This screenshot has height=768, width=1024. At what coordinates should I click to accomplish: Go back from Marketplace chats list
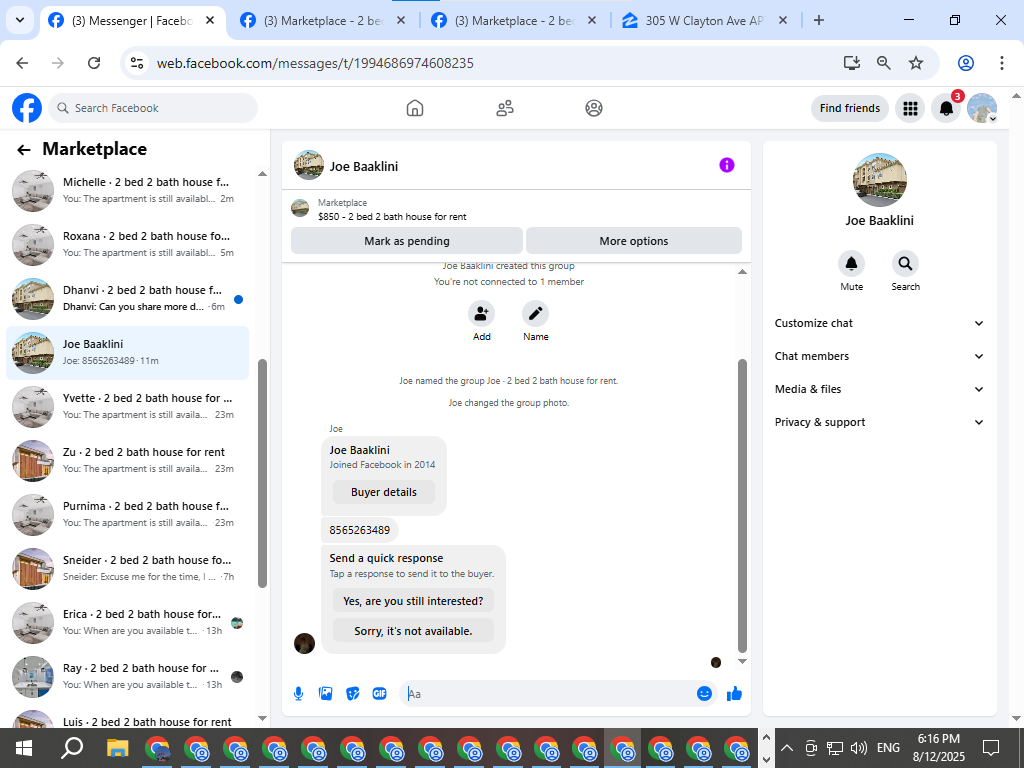24,150
